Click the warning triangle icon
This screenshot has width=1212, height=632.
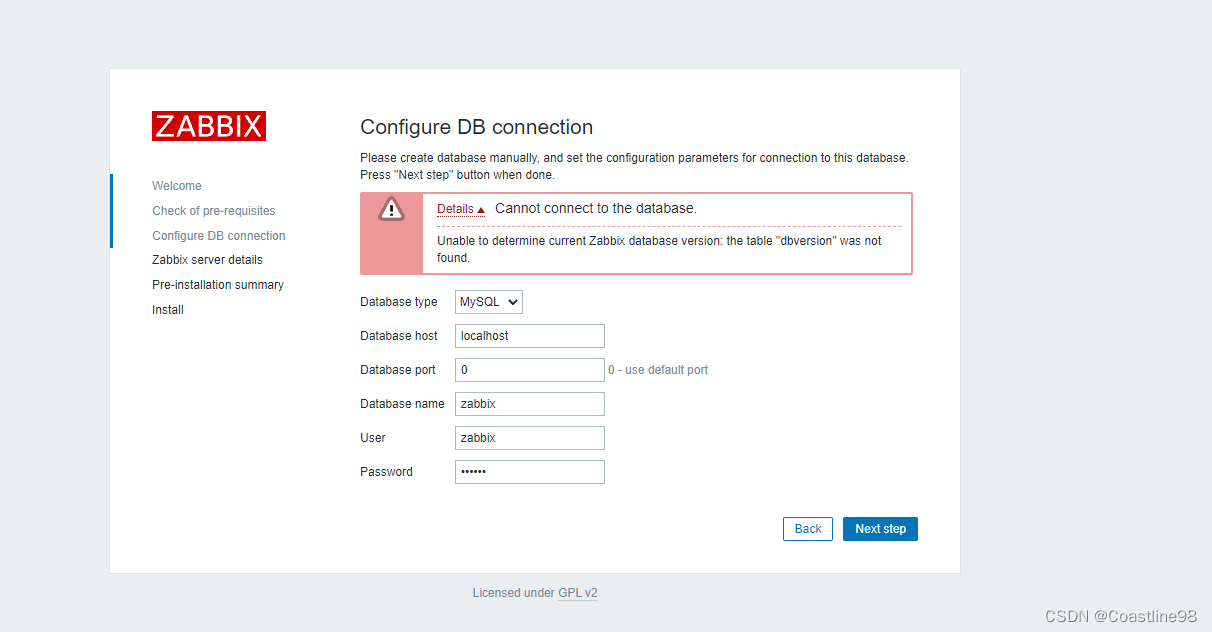[x=391, y=209]
